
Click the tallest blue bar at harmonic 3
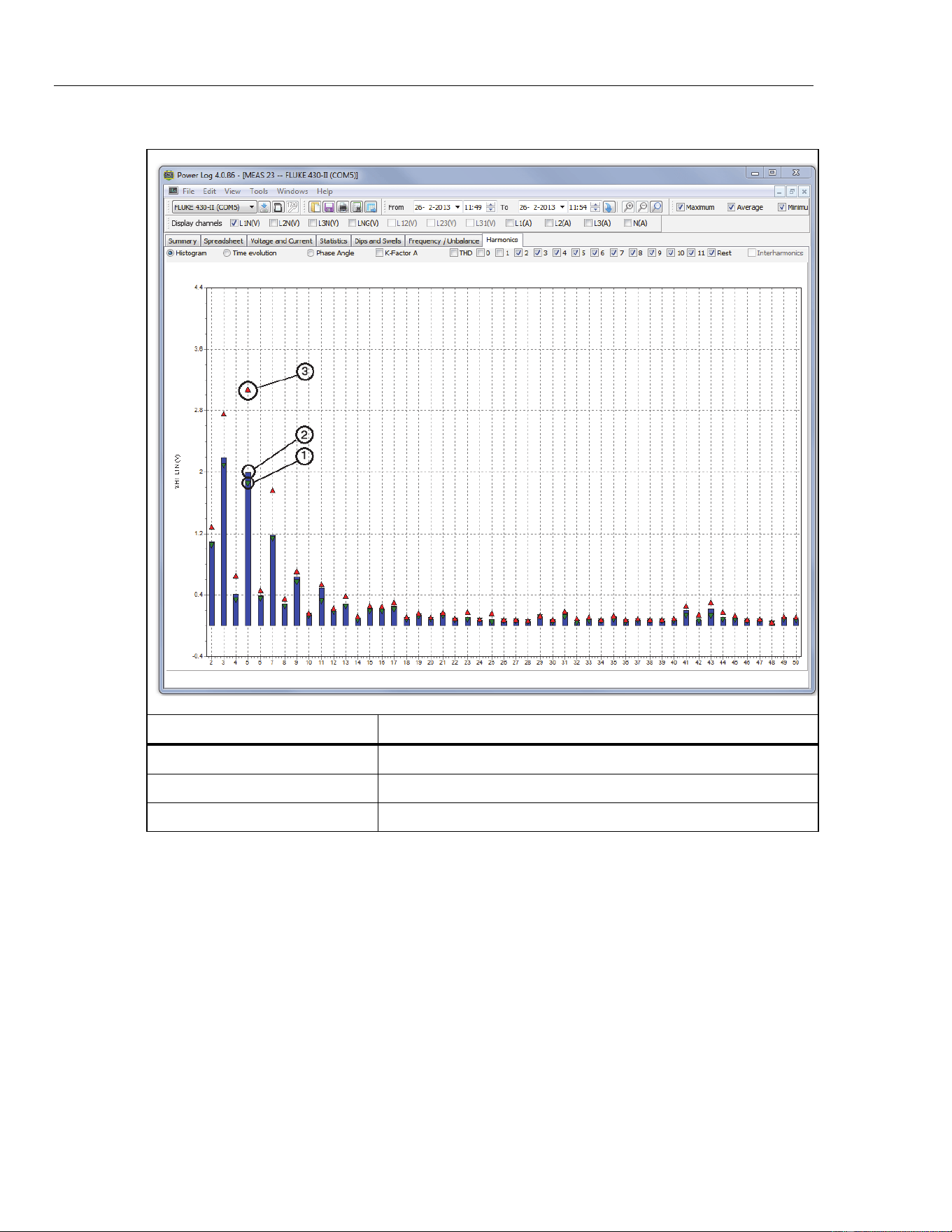coord(224,541)
